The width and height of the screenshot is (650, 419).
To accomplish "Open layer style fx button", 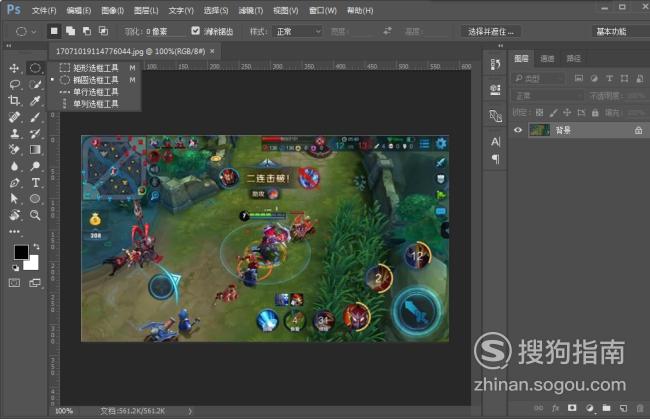I will pos(555,408).
